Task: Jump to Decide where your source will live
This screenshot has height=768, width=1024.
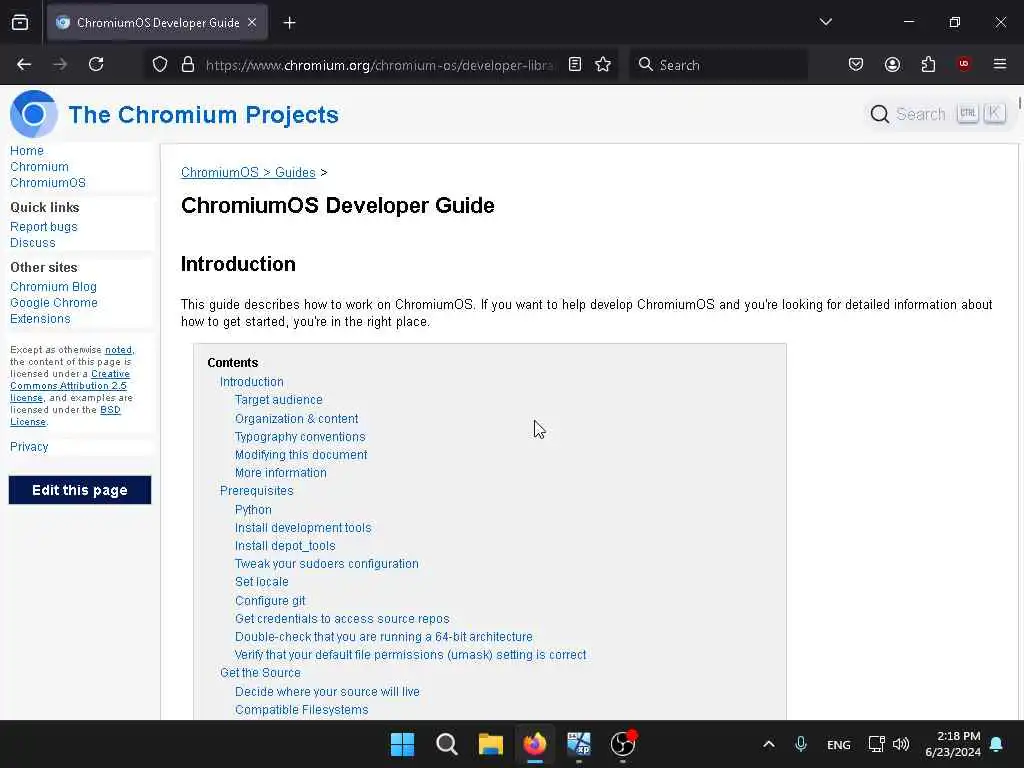Action: coord(327,692)
